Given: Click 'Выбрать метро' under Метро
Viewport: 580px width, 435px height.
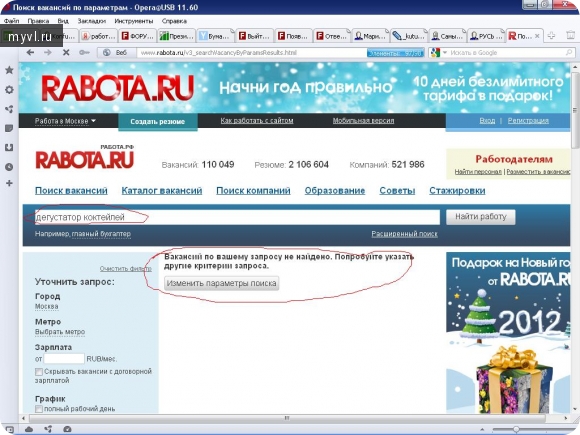Looking at the screenshot, I should click(60, 332).
